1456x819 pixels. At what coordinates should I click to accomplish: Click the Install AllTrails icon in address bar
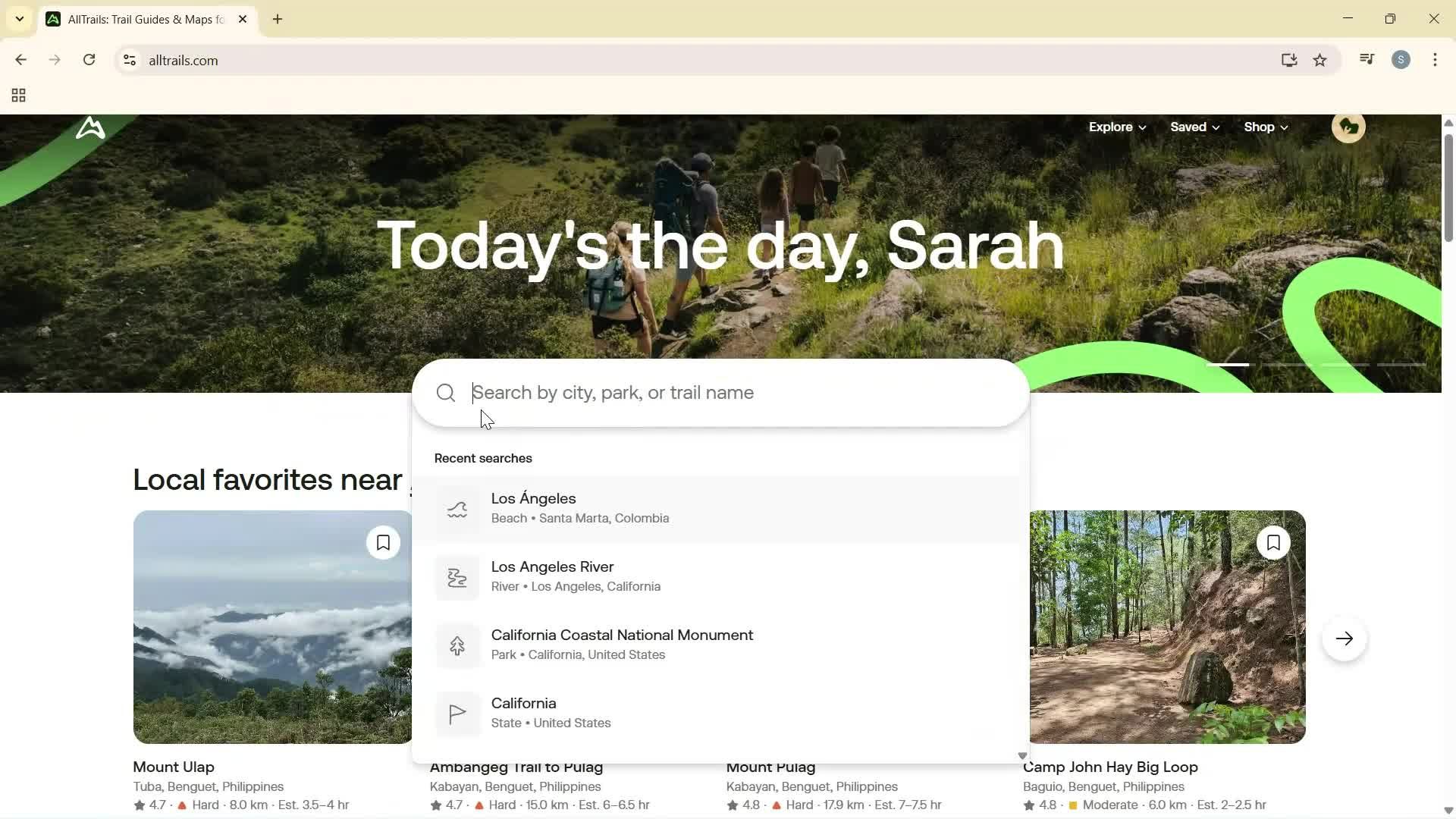coord(1289,60)
